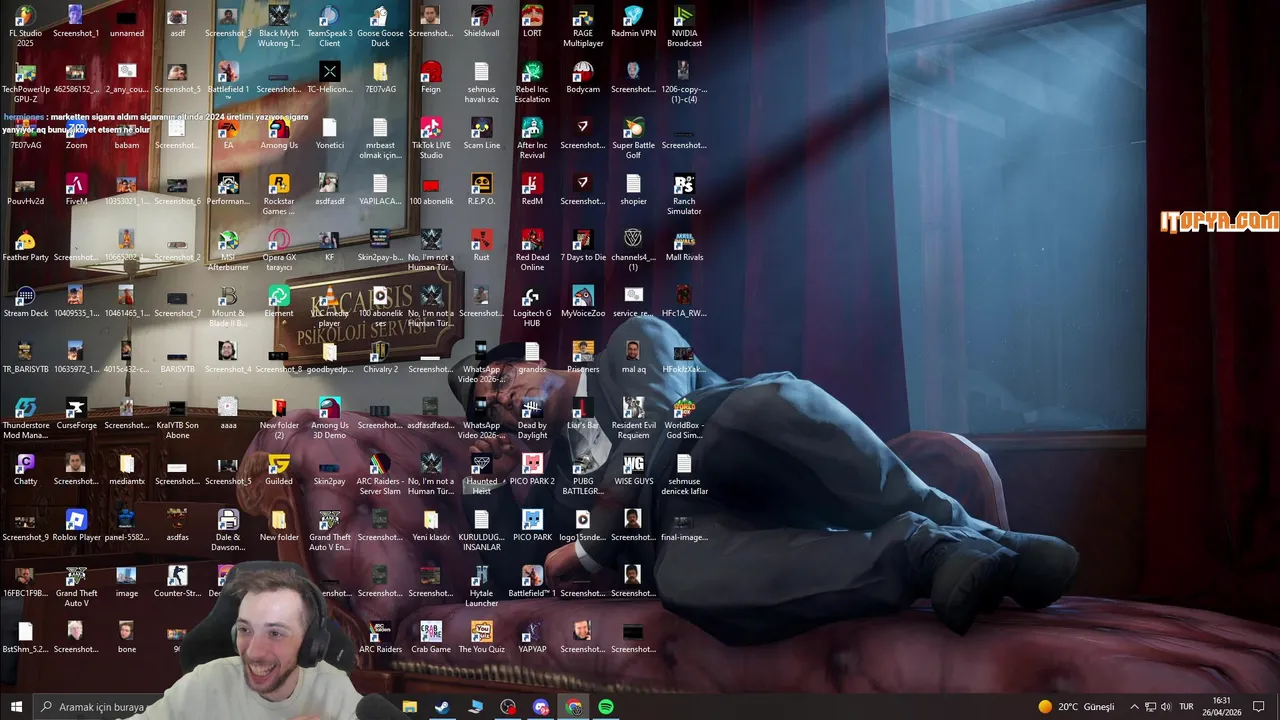Launch Guilded from the desktop

pos(279,469)
